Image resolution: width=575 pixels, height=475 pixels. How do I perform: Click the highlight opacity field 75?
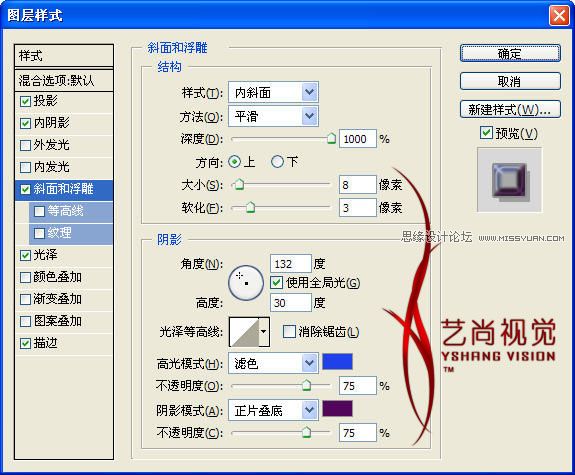pyautogui.click(x=358, y=386)
